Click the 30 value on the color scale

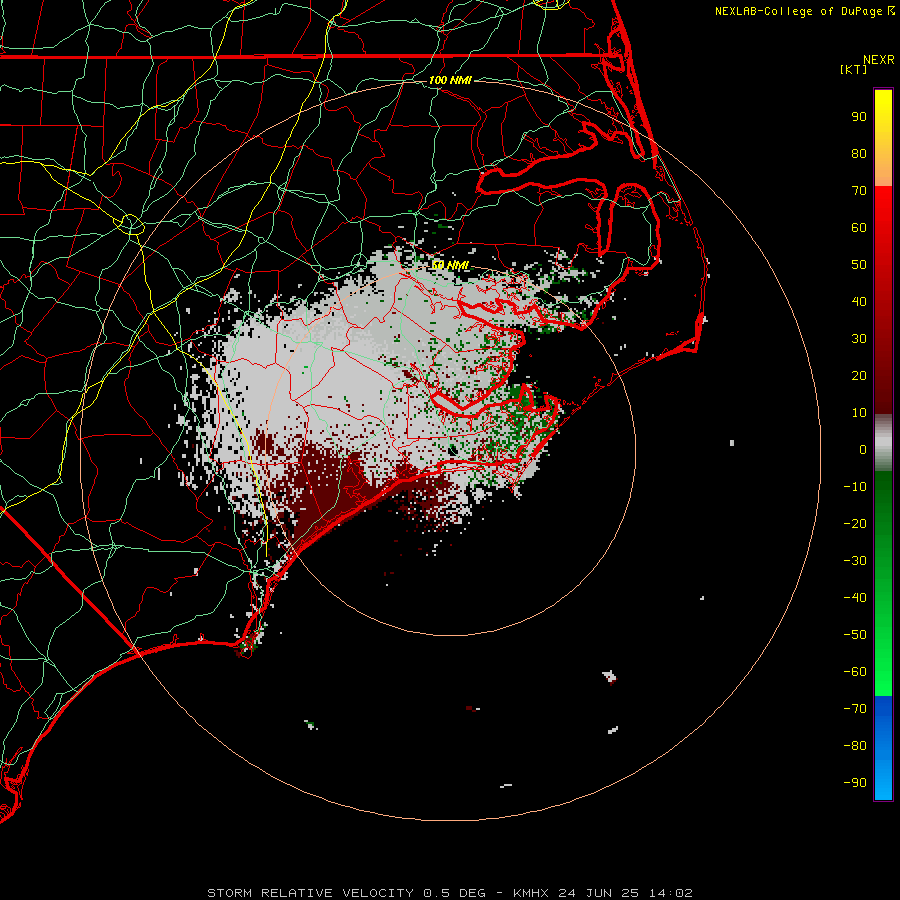coord(859,339)
